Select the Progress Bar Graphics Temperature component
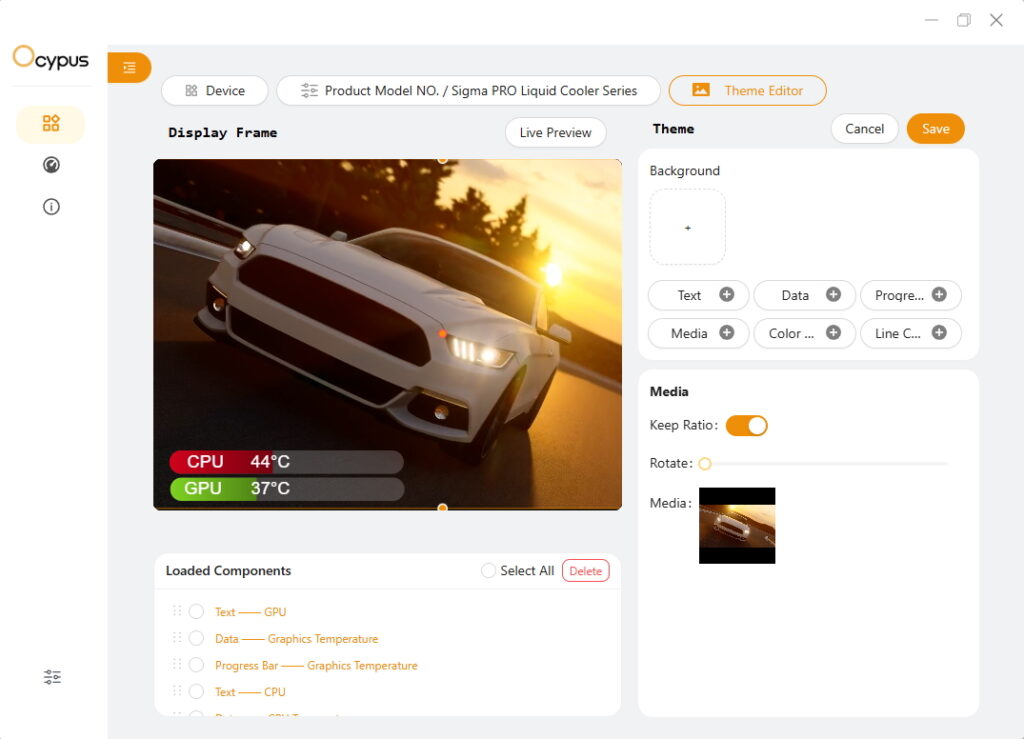The image size is (1024, 739). coord(196,665)
